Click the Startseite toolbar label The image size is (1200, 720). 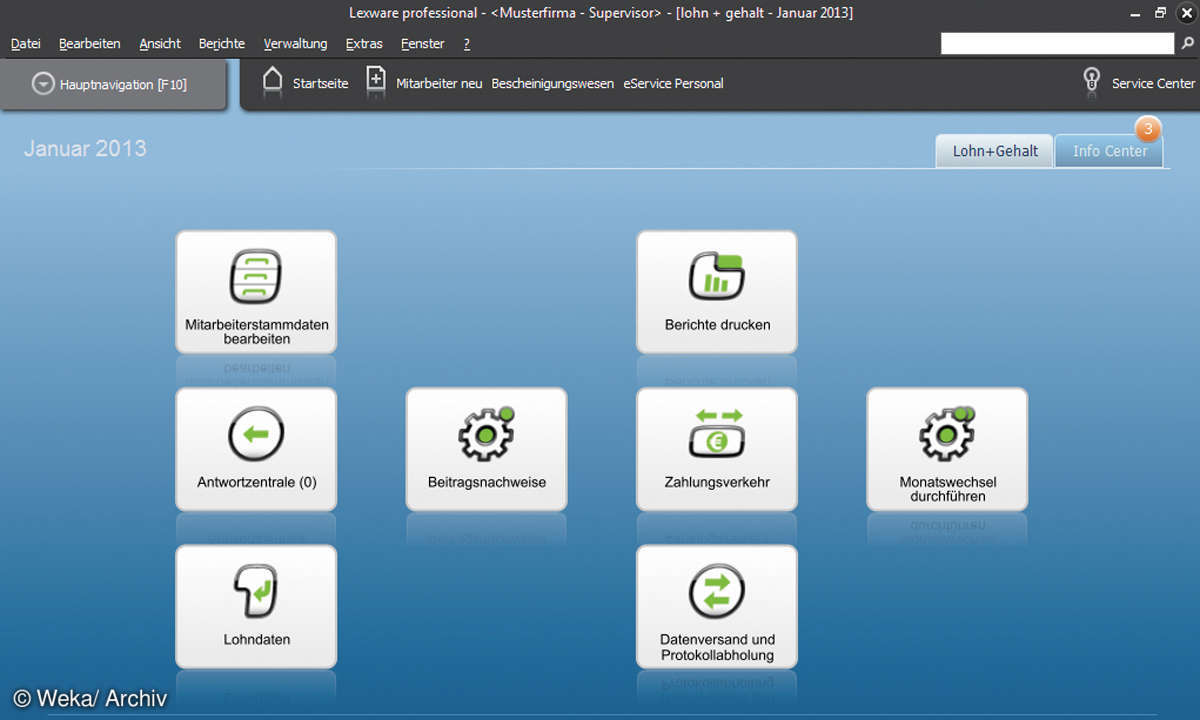point(321,84)
